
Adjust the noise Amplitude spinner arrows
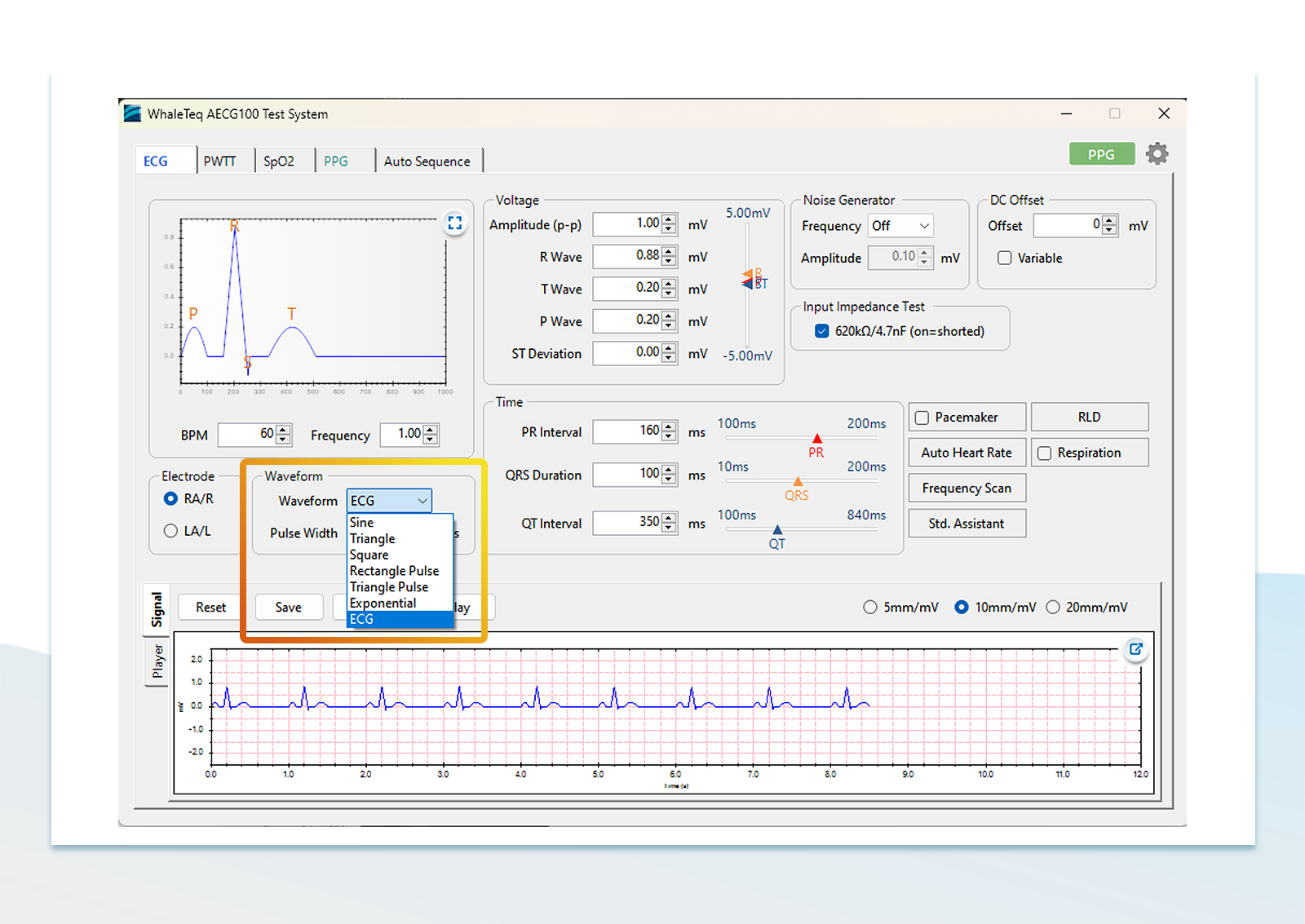pyautogui.click(x=924, y=257)
